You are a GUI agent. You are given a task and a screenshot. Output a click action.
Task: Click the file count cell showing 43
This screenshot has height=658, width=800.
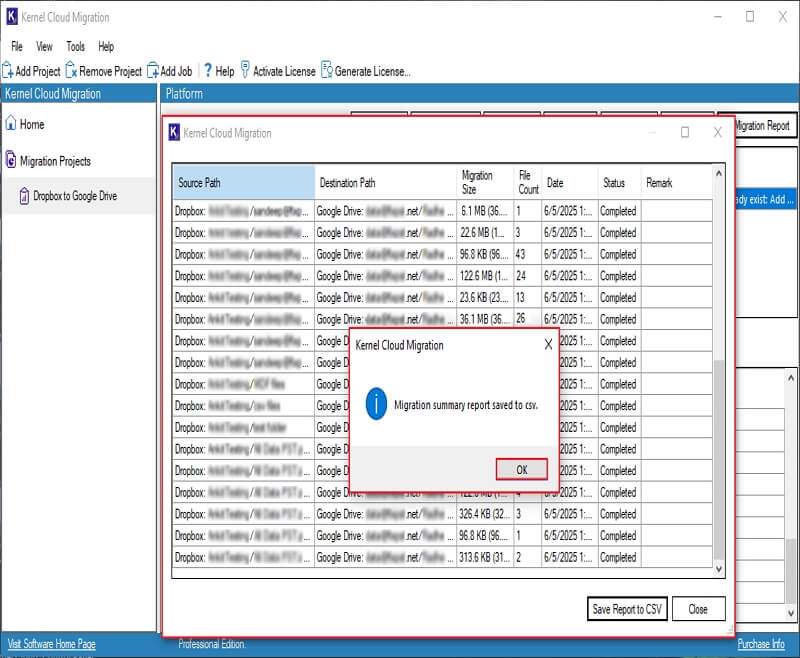(528, 254)
